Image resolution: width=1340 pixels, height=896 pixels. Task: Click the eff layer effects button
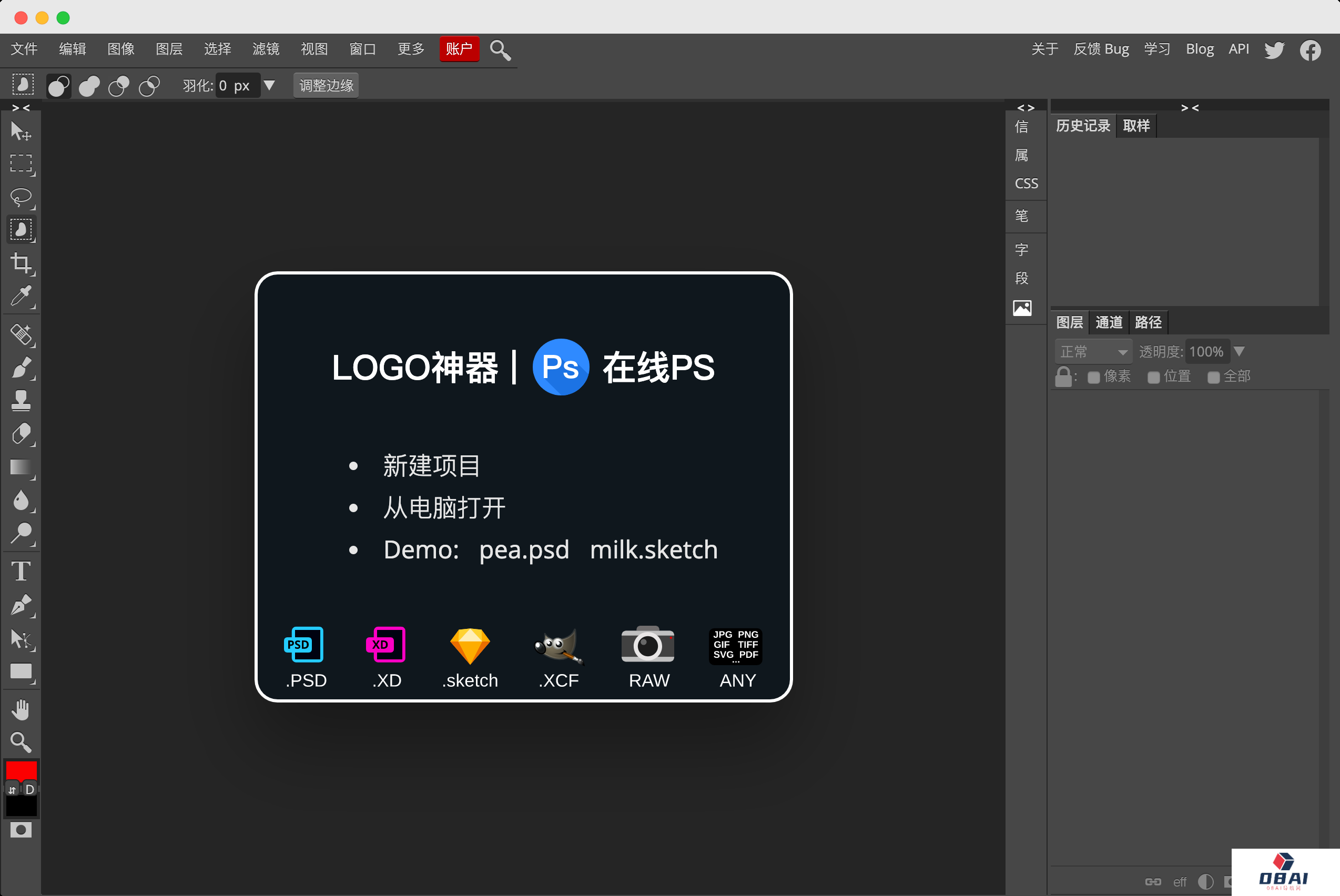[x=1180, y=882]
